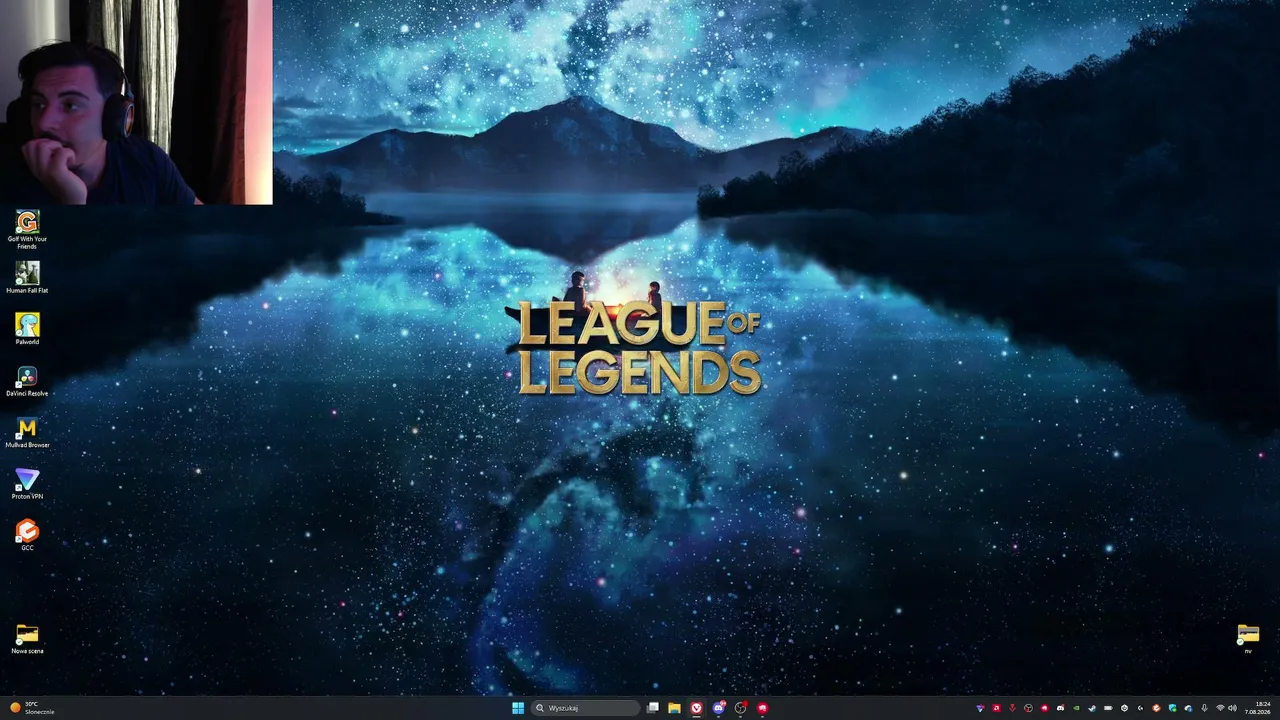
Task: Click the microphone tray icon
Action: 1204,708
